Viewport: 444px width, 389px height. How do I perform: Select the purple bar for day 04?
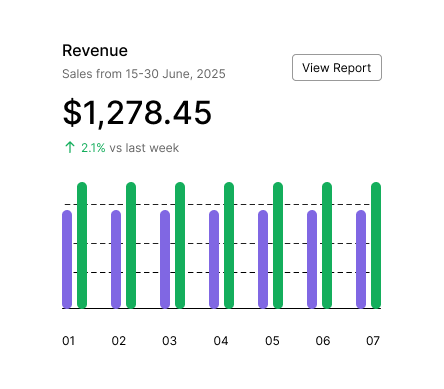[x=214, y=259]
